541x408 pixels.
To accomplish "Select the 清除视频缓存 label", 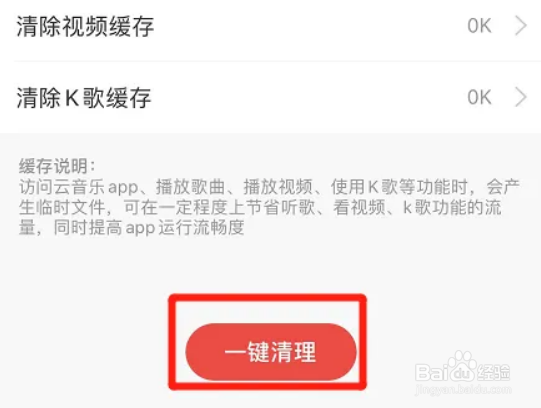I will pyautogui.click(x=85, y=27).
